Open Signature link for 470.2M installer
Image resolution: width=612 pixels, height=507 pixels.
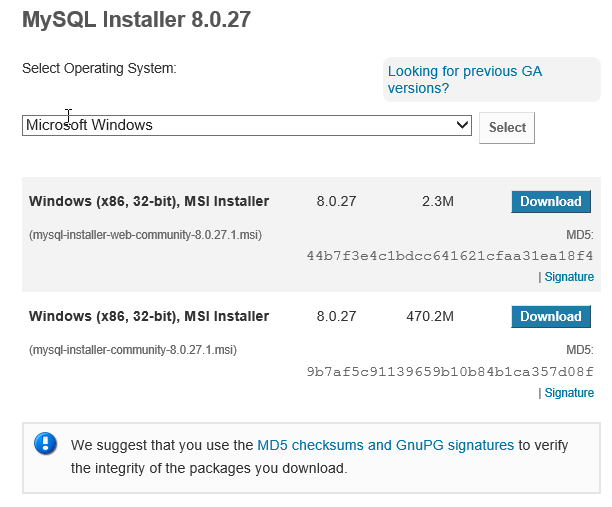tap(569, 393)
